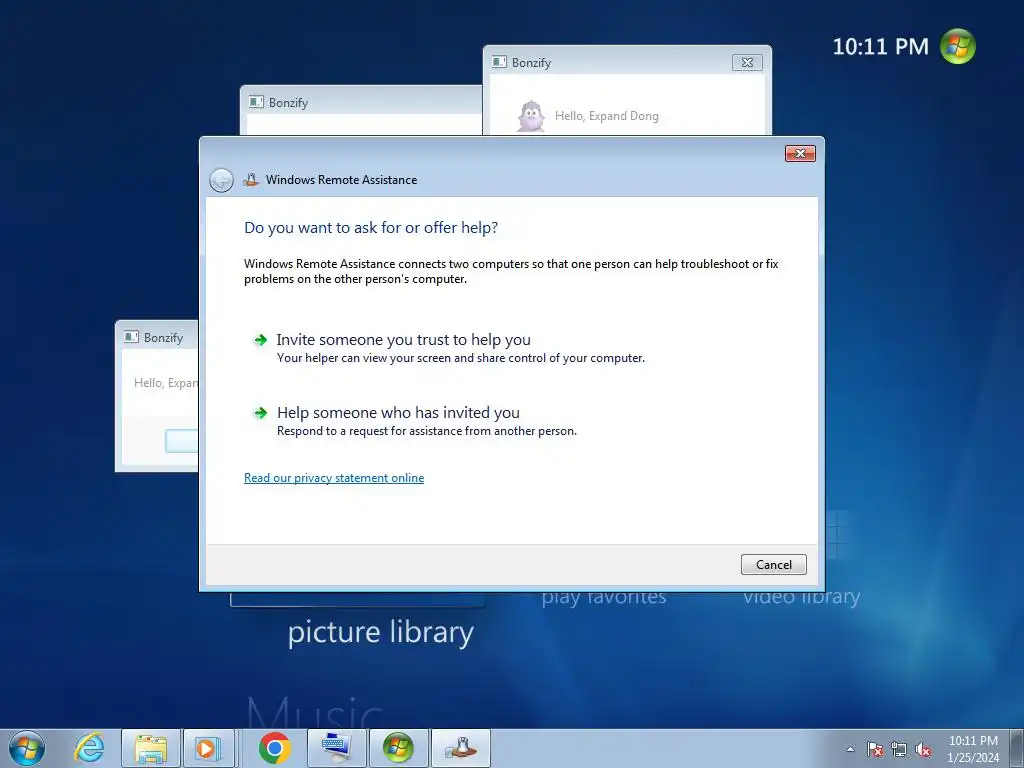Open Windows Explorer from taskbar
The image size is (1024, 768).
[151, 748]
